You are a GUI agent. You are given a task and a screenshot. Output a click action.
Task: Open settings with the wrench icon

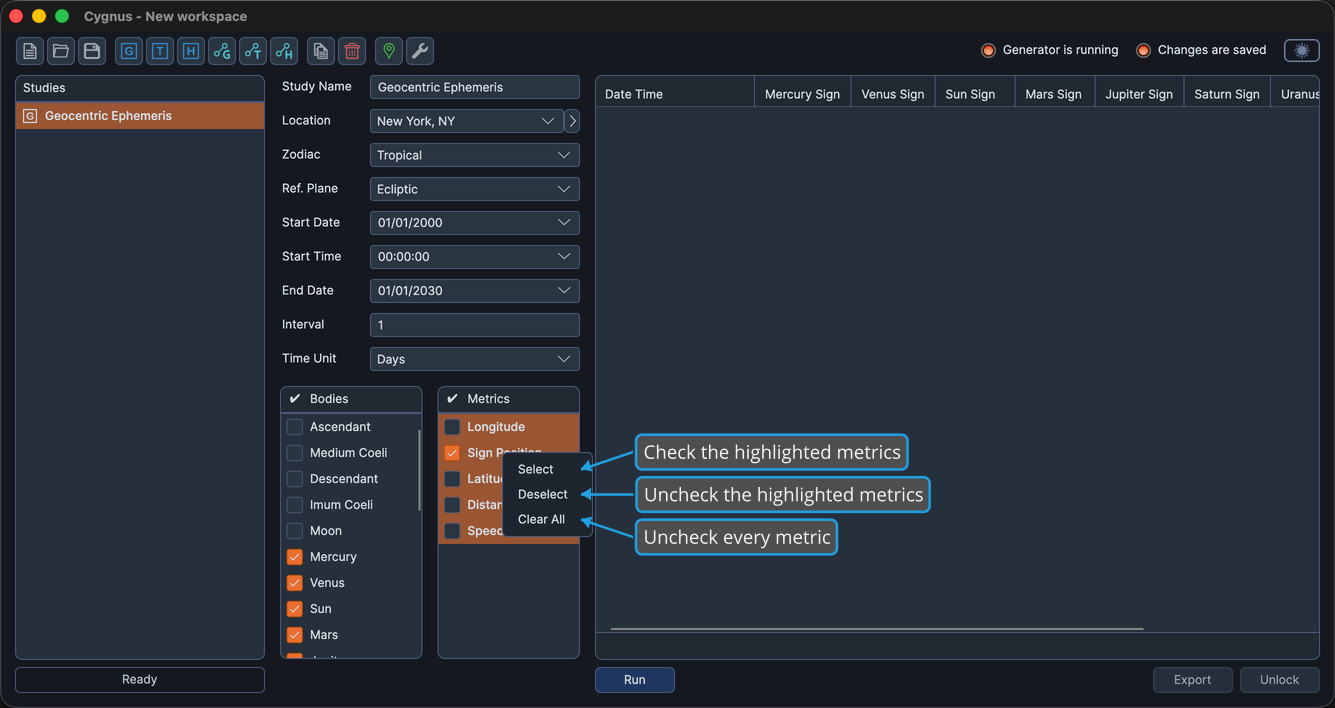420,51
